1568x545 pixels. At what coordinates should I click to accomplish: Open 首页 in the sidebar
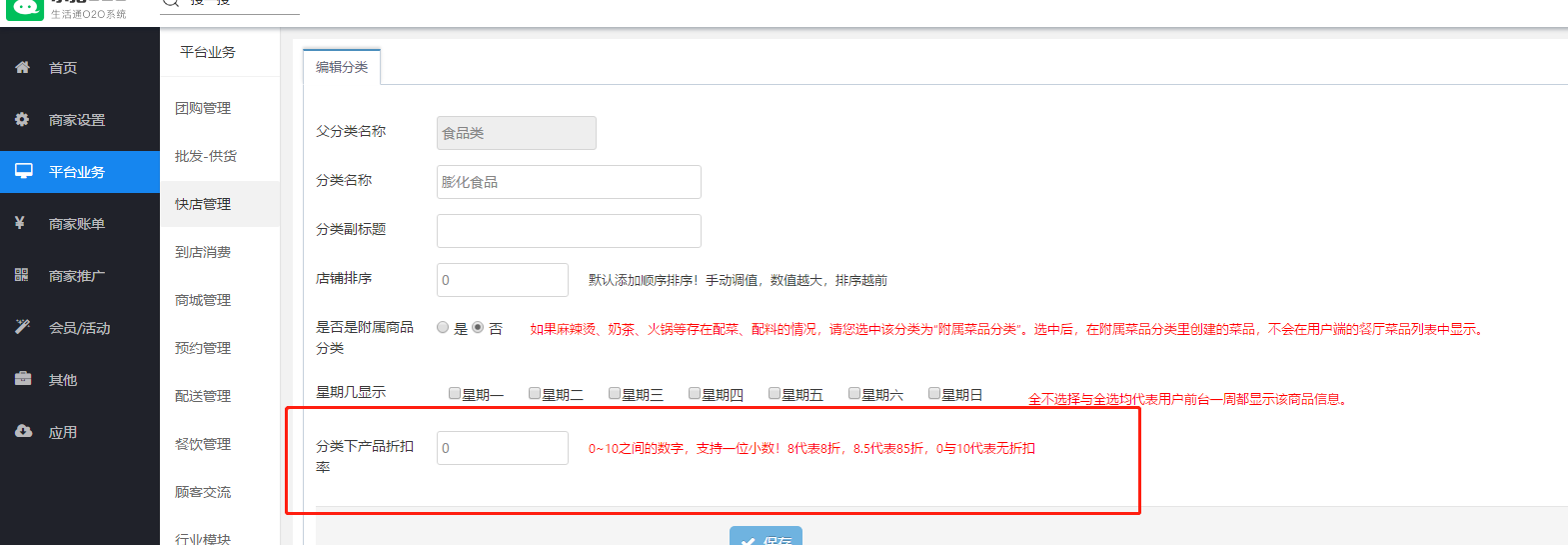[x=80, y=68]
